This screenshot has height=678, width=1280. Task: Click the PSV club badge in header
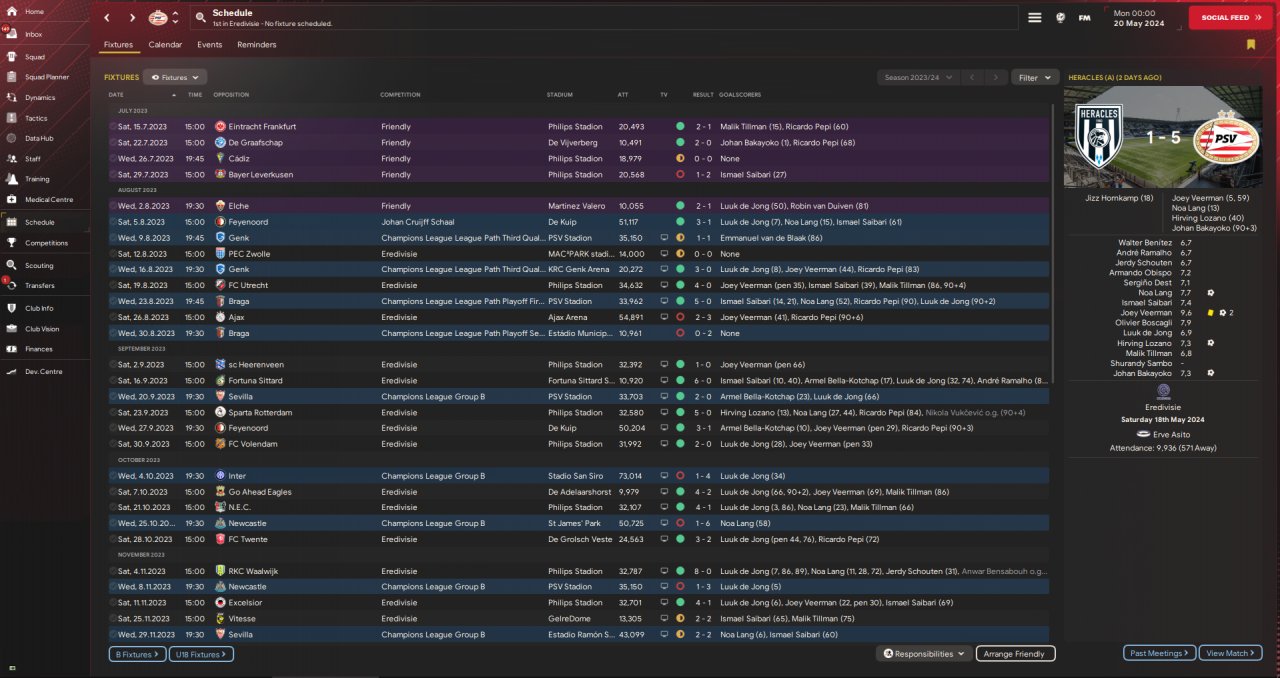(x=159, y=18)
